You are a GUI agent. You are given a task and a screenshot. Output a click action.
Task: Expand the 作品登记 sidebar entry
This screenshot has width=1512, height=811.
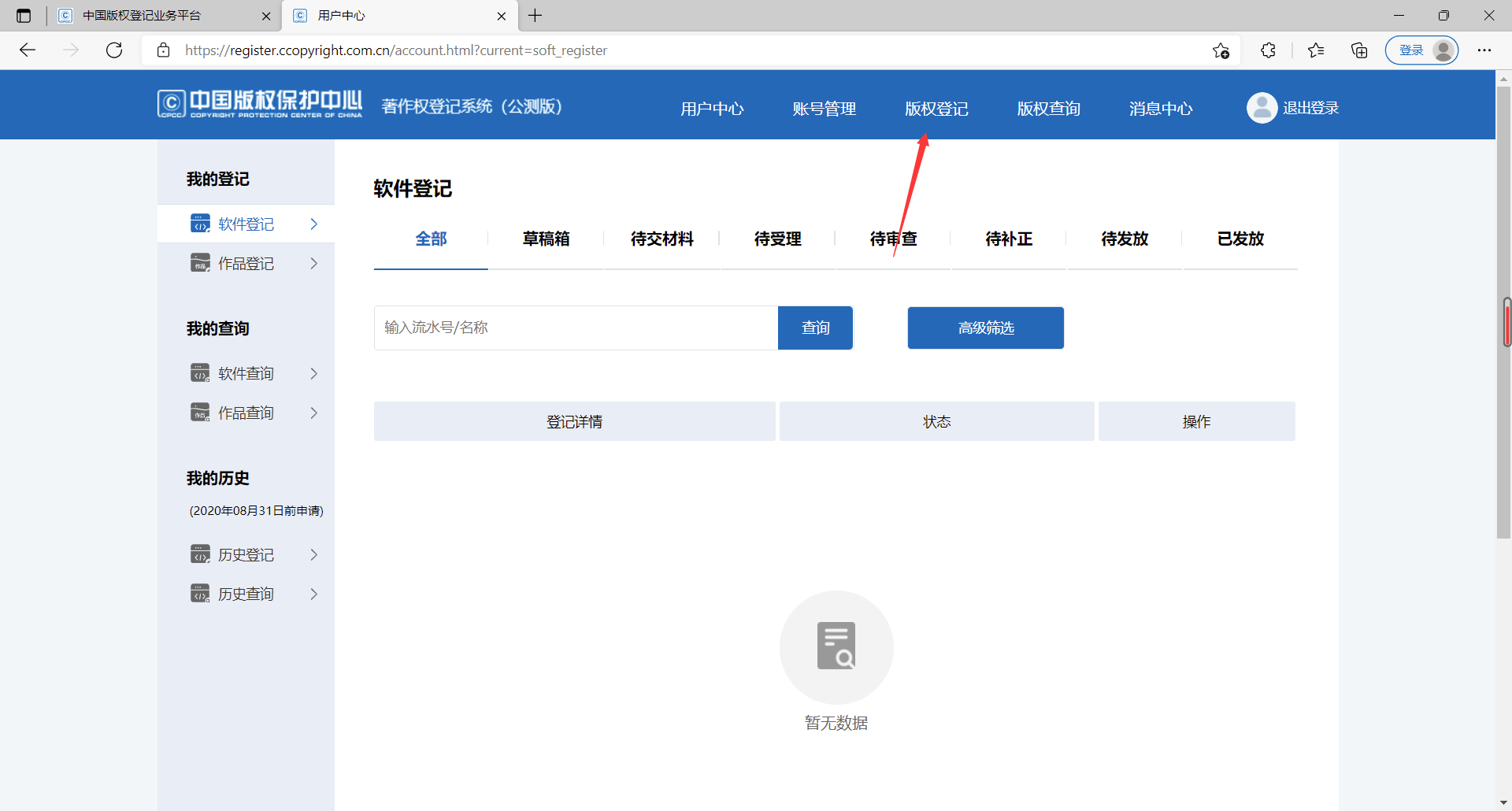[x=314, y=263]
